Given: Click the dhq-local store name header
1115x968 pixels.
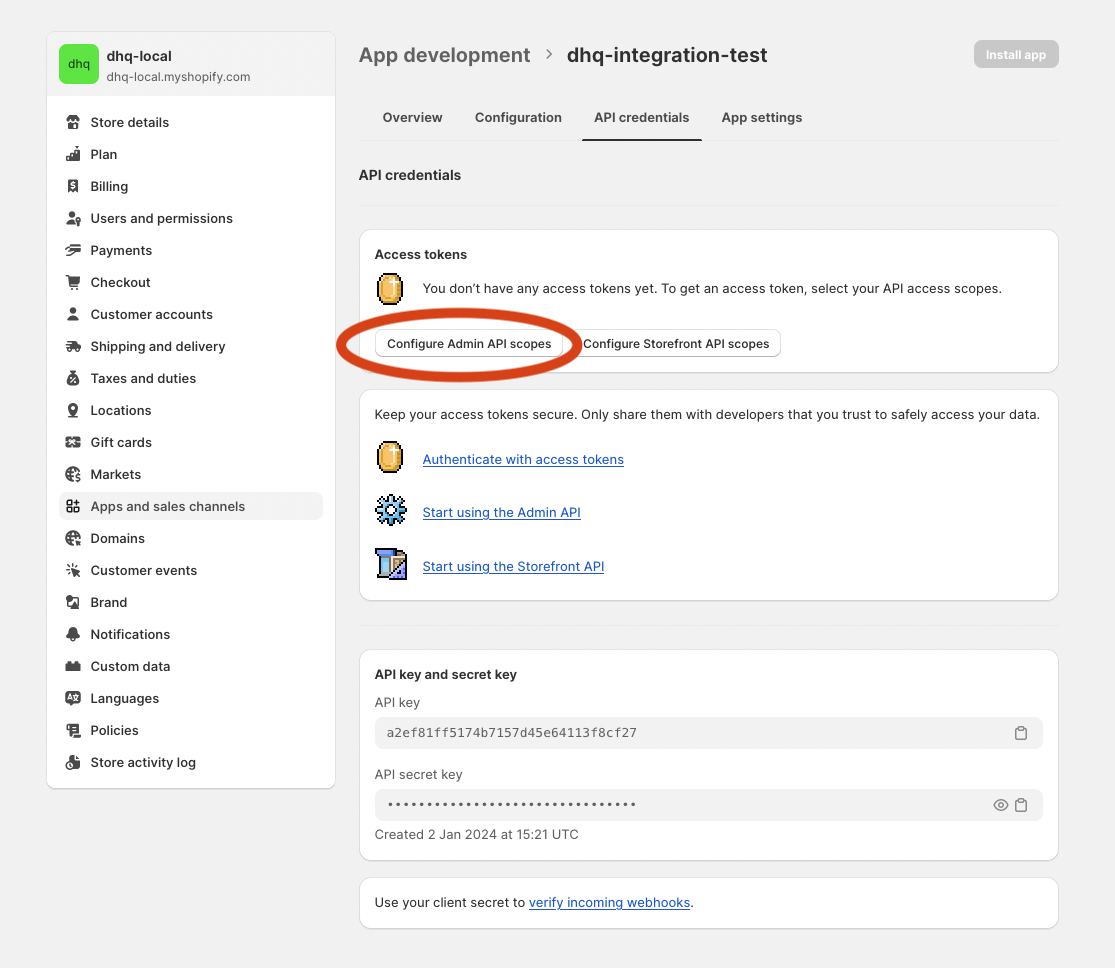Looking at the screenshot, I should pos(139,56).
